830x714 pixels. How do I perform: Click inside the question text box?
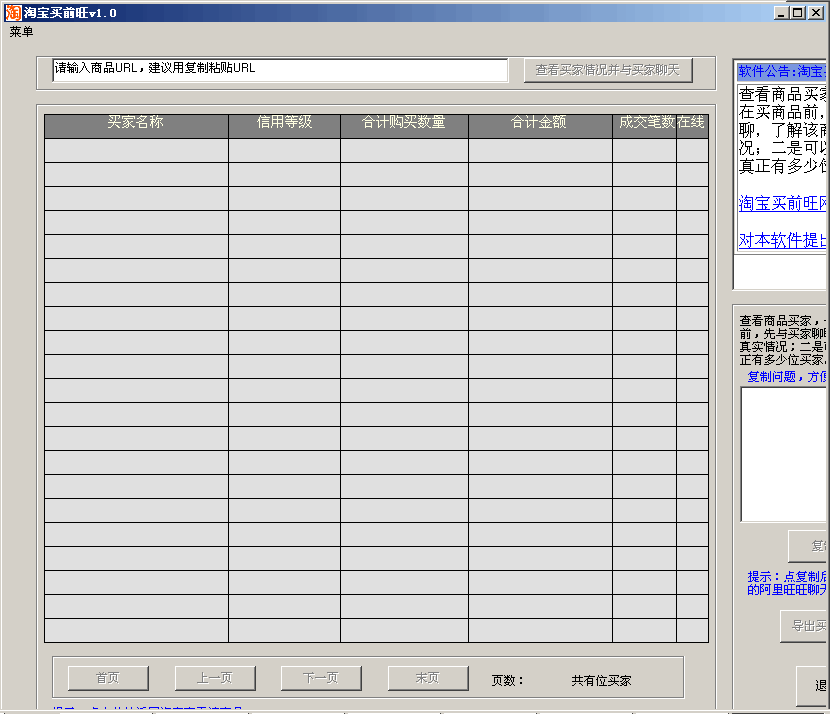pos(785,454)
